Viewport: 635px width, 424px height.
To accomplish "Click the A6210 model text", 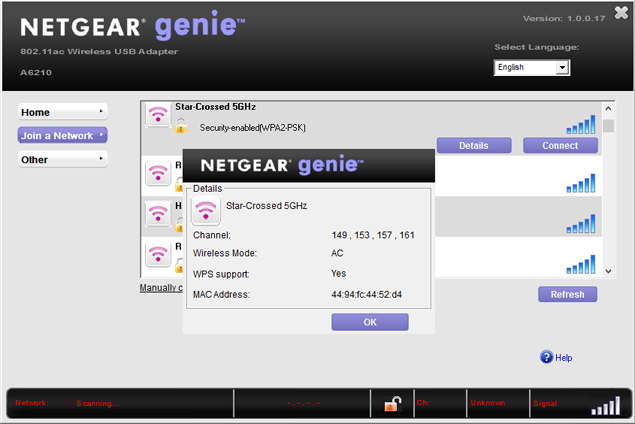I will 36,72.
